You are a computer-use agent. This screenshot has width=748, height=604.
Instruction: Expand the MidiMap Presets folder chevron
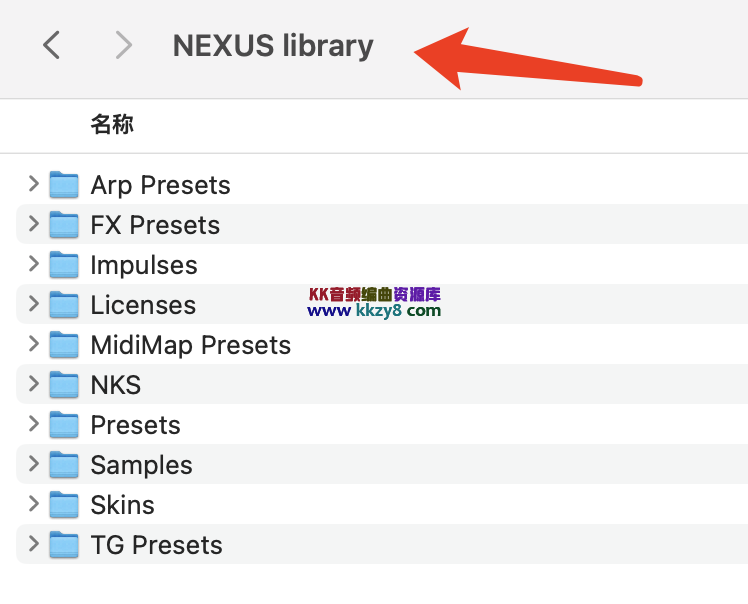[33, 344]
